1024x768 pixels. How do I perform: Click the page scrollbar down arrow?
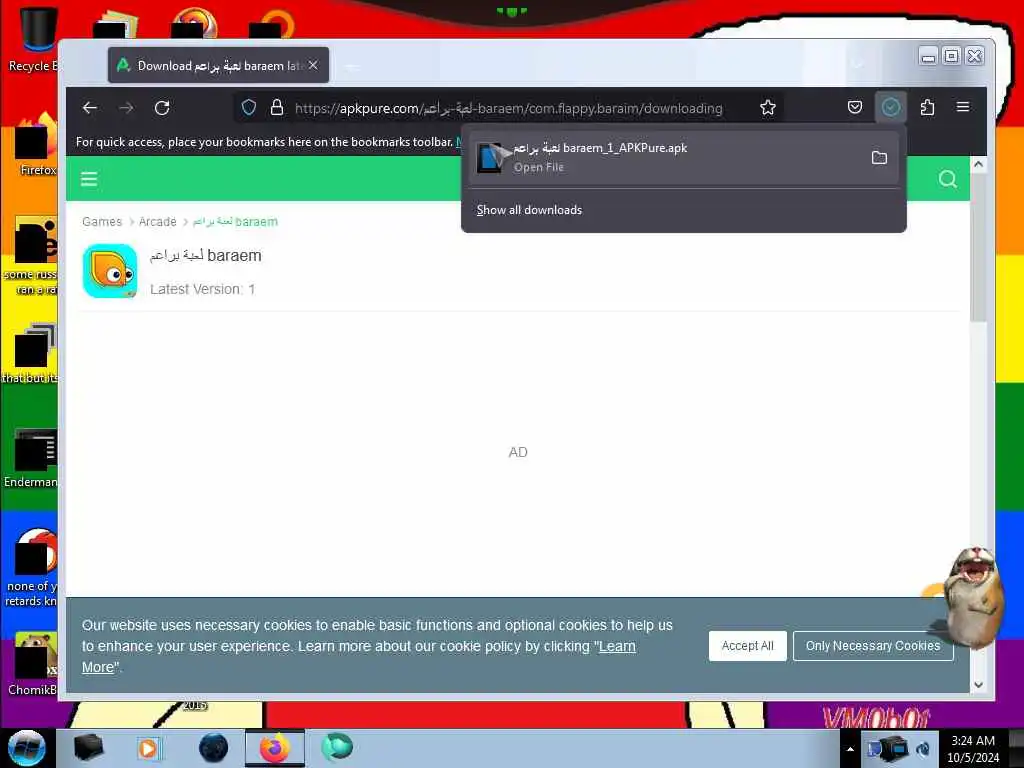click(978, 684)
